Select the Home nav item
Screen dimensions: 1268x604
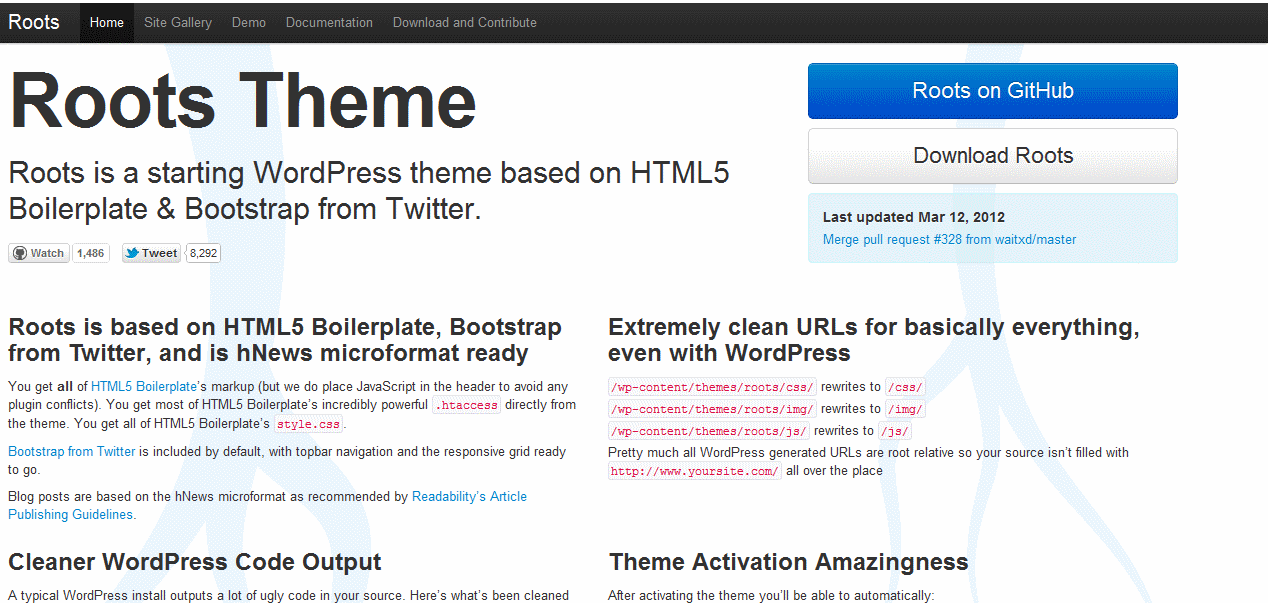click(x=107, y=22)
